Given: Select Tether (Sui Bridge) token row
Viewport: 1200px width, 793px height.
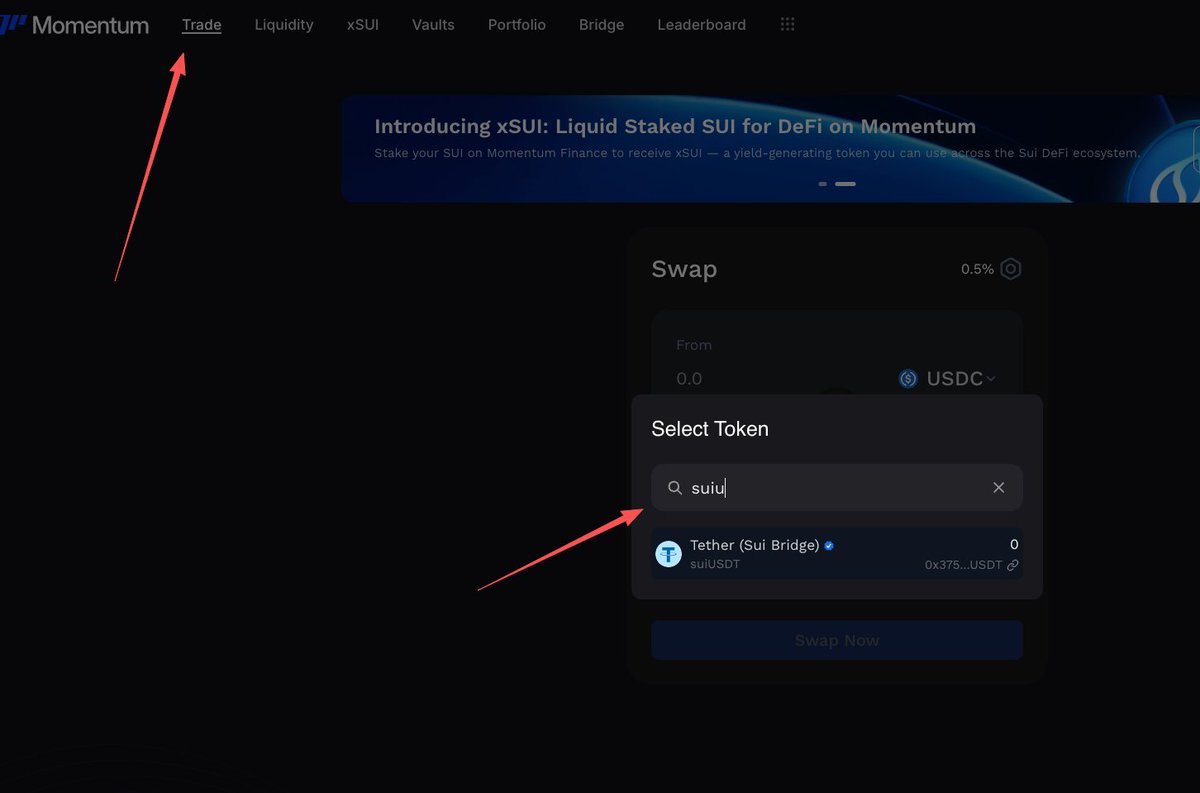Looking at the screenshot, I should click(x=837, y=554).
